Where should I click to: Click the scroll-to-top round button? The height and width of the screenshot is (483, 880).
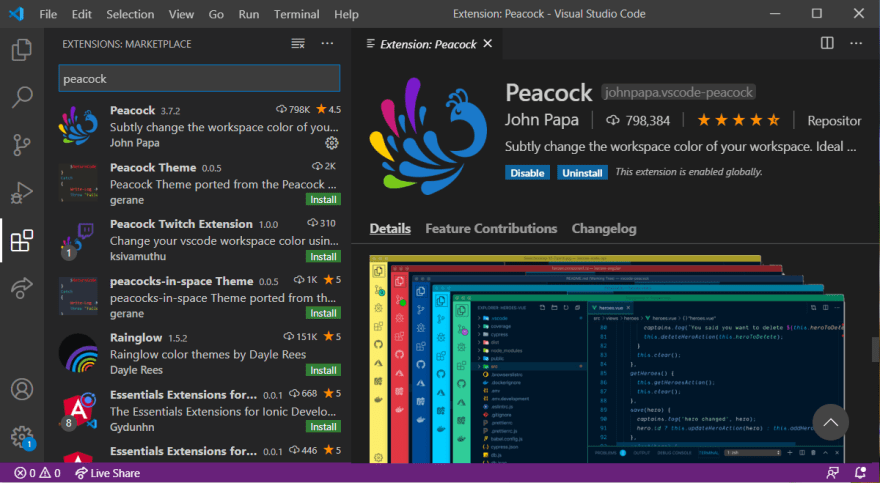830,422
